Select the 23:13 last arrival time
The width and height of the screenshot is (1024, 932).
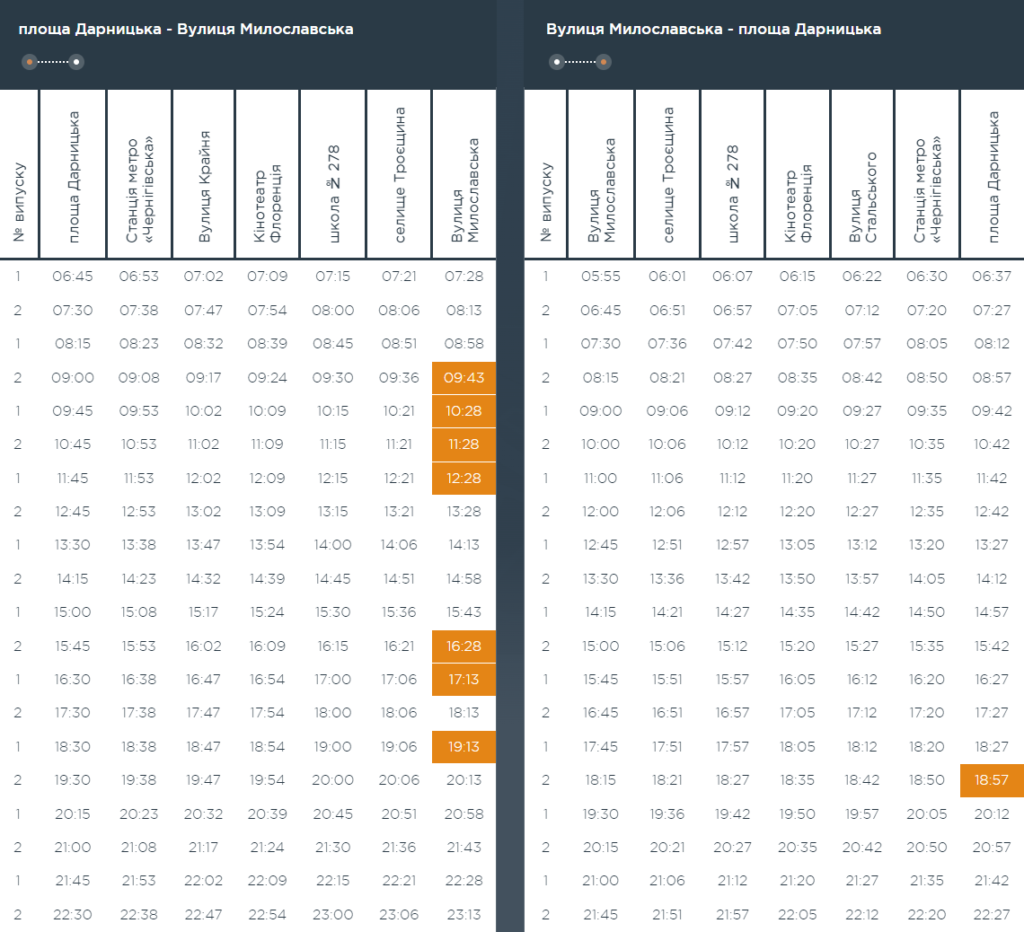click(x=464, y=914)
